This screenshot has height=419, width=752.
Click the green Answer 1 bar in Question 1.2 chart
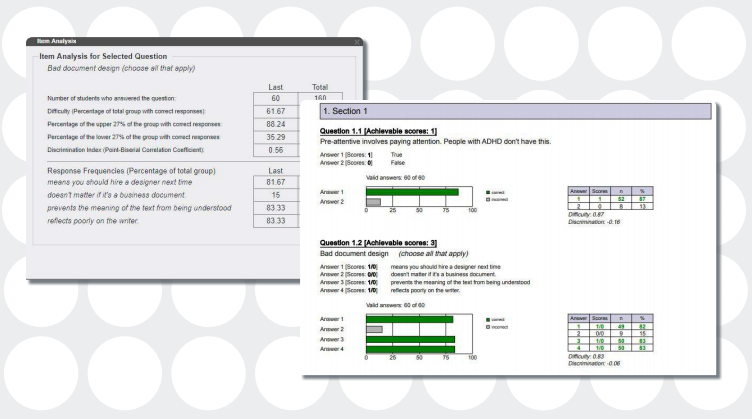pos(410,319)
